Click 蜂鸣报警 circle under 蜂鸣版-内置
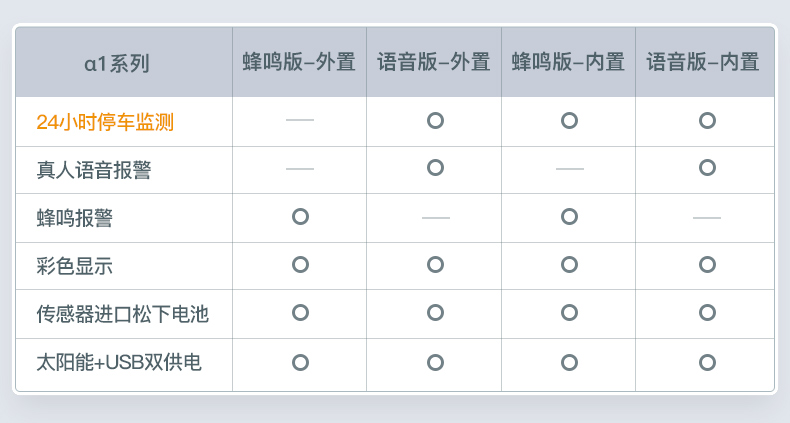 (x=569, y=216)
